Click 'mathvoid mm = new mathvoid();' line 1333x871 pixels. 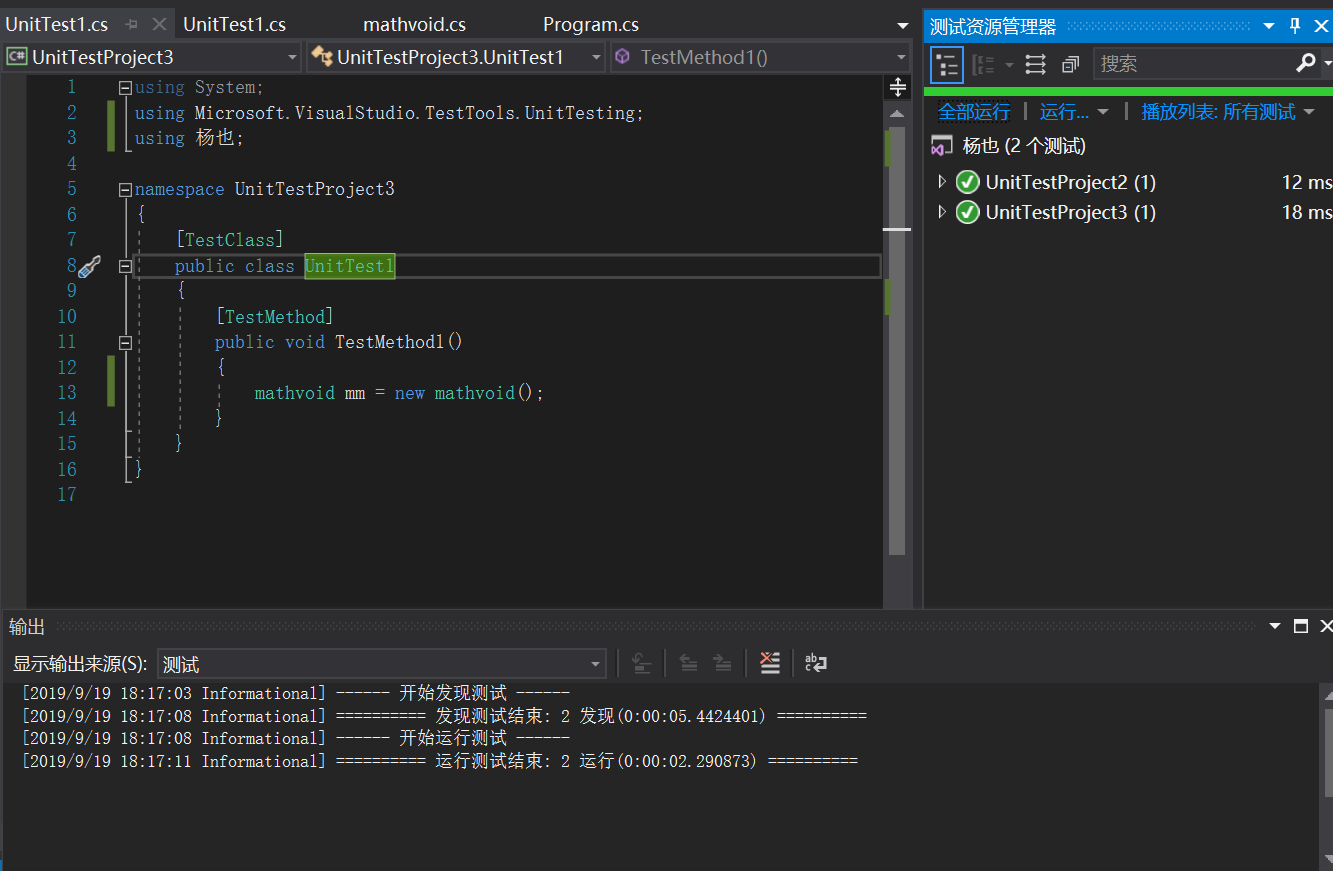(x=399, y=393)
